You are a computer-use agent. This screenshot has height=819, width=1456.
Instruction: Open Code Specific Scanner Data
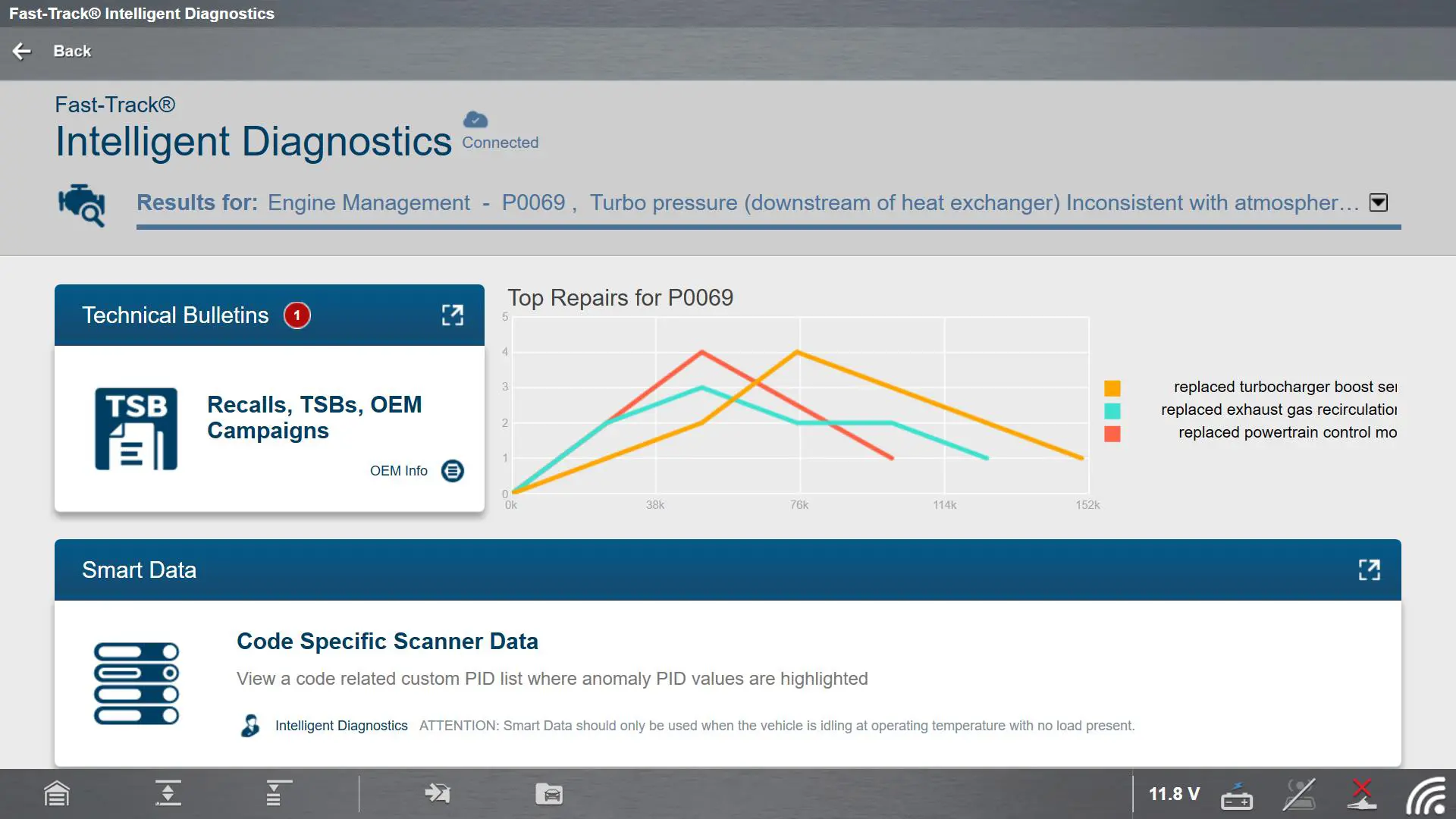pyautogui.click(x=387, y=642)
